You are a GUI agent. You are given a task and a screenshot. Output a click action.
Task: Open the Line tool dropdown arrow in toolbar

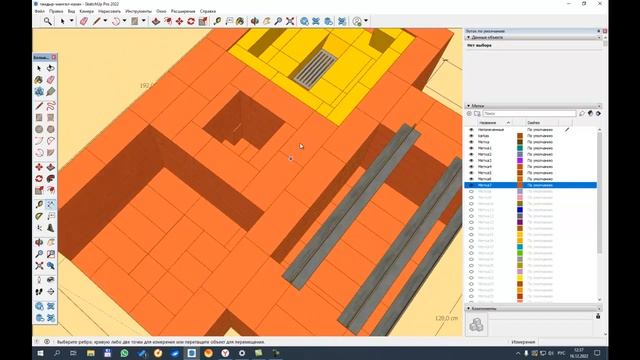pos(105,21)
